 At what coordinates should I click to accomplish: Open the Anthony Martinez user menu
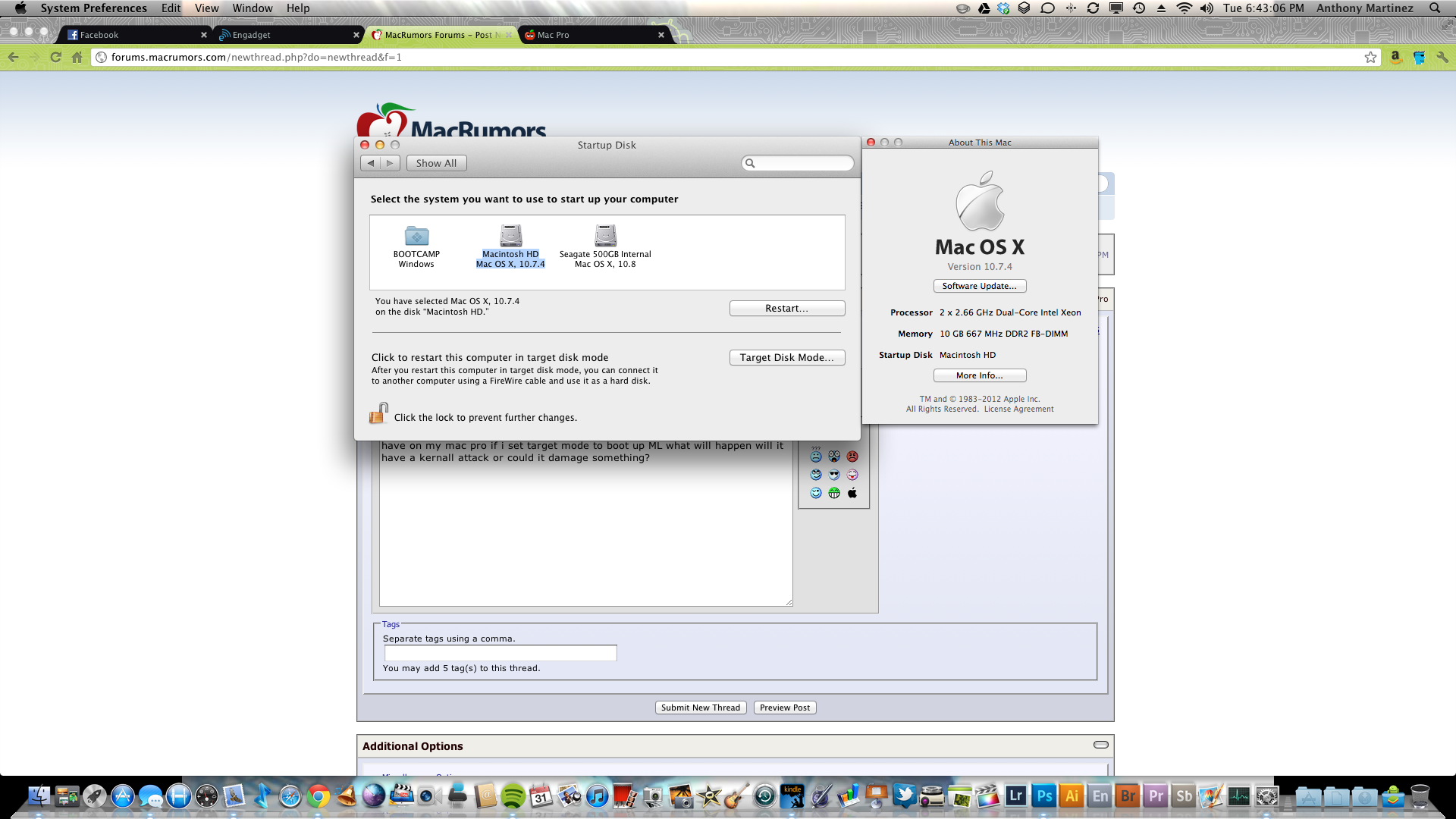pyautogui.click(x=1365, y=8)
